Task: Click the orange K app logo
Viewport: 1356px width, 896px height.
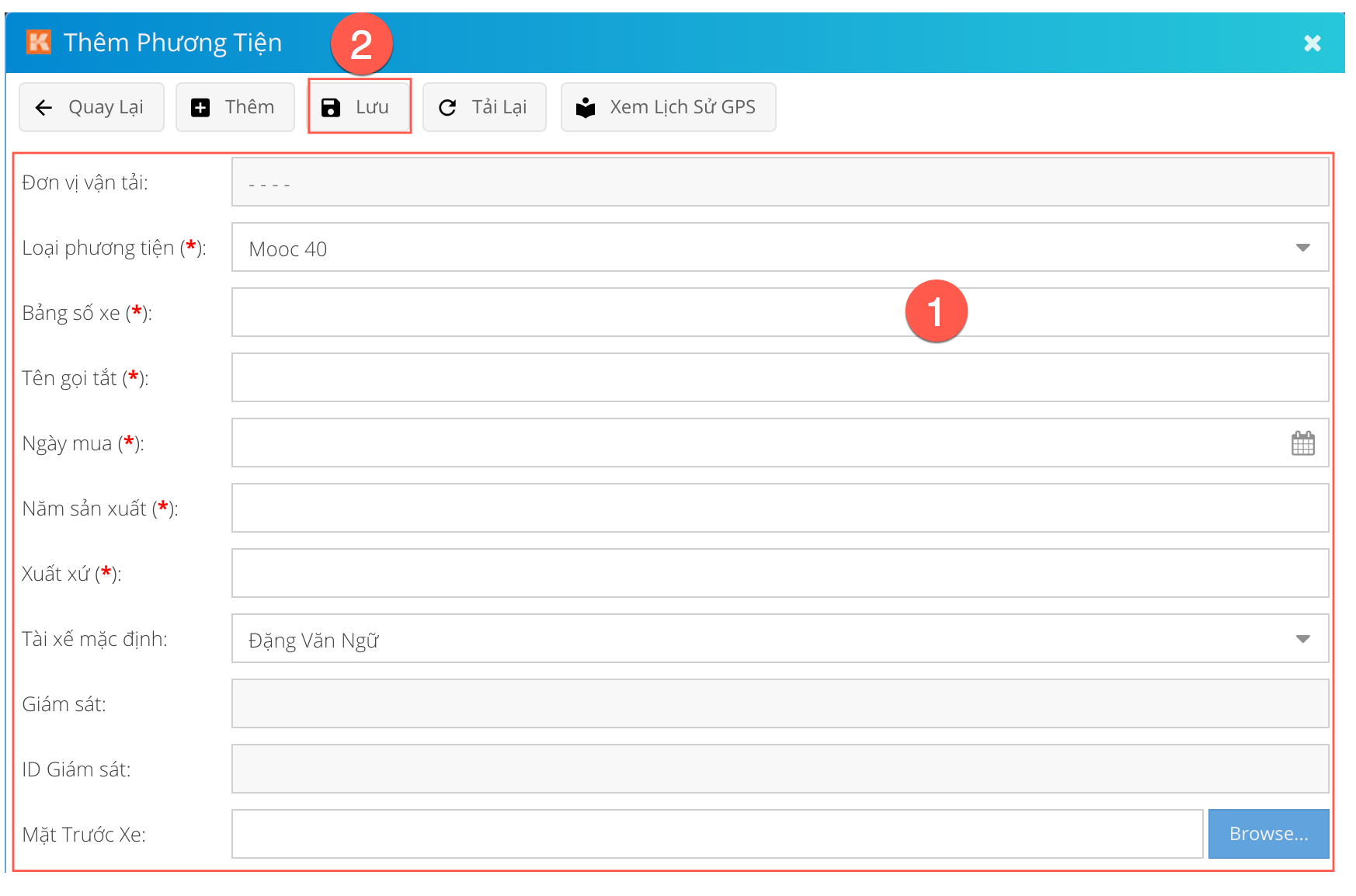Action: pyautogui.click(x=39, y=42)
